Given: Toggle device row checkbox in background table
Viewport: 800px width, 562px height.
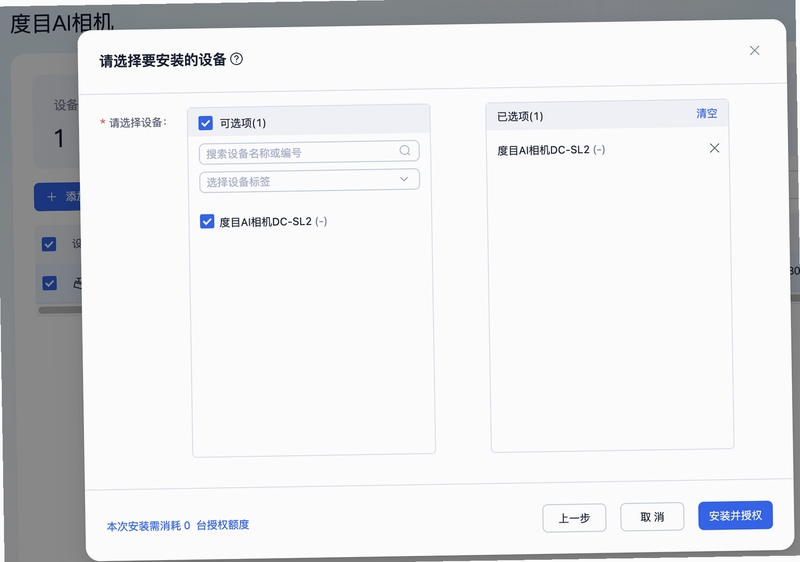Looking at the screenshot, I should coord(49,283).
